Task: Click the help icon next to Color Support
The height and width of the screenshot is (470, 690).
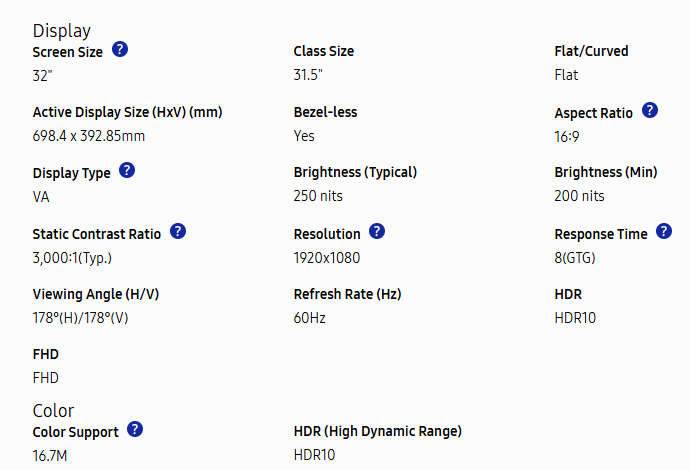Action: coord(135,429)
